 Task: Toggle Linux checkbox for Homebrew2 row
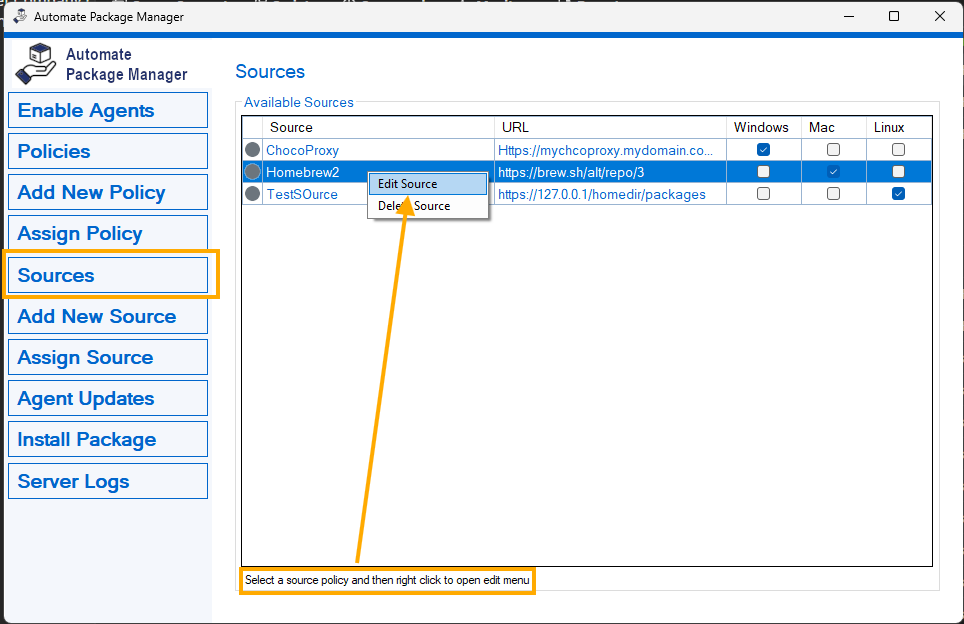898,172
